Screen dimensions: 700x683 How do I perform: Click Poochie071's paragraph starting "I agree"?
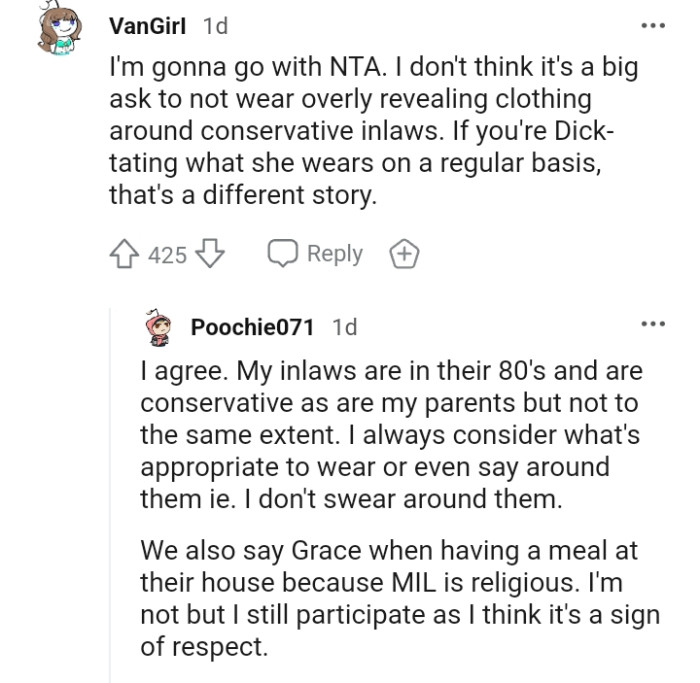390,435
